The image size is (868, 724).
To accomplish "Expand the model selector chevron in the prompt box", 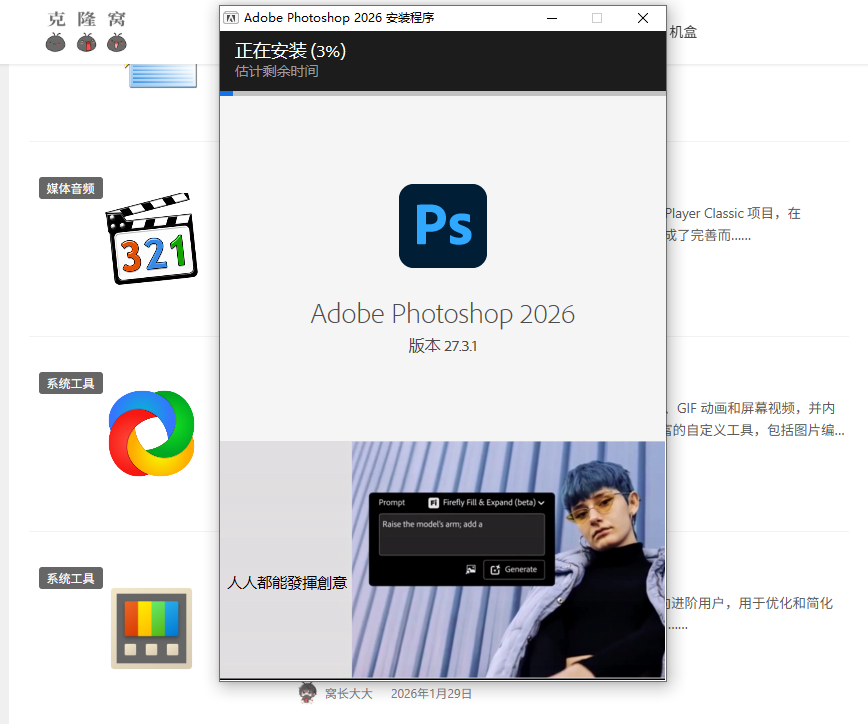I will point(541,503).
